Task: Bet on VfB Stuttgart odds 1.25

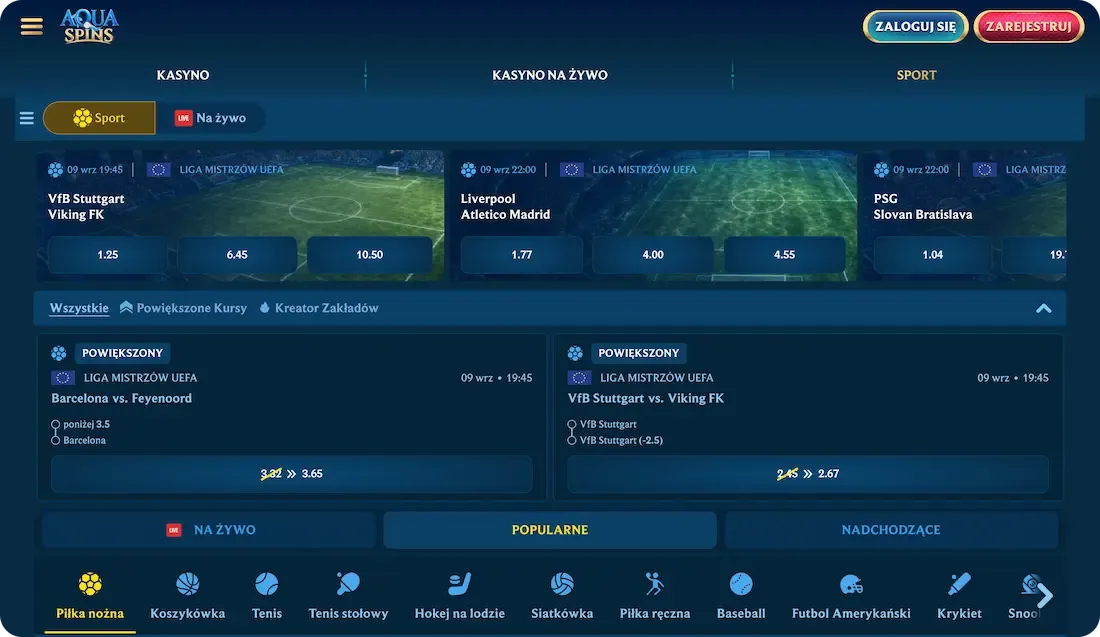Action: click(x=108, y=255)
